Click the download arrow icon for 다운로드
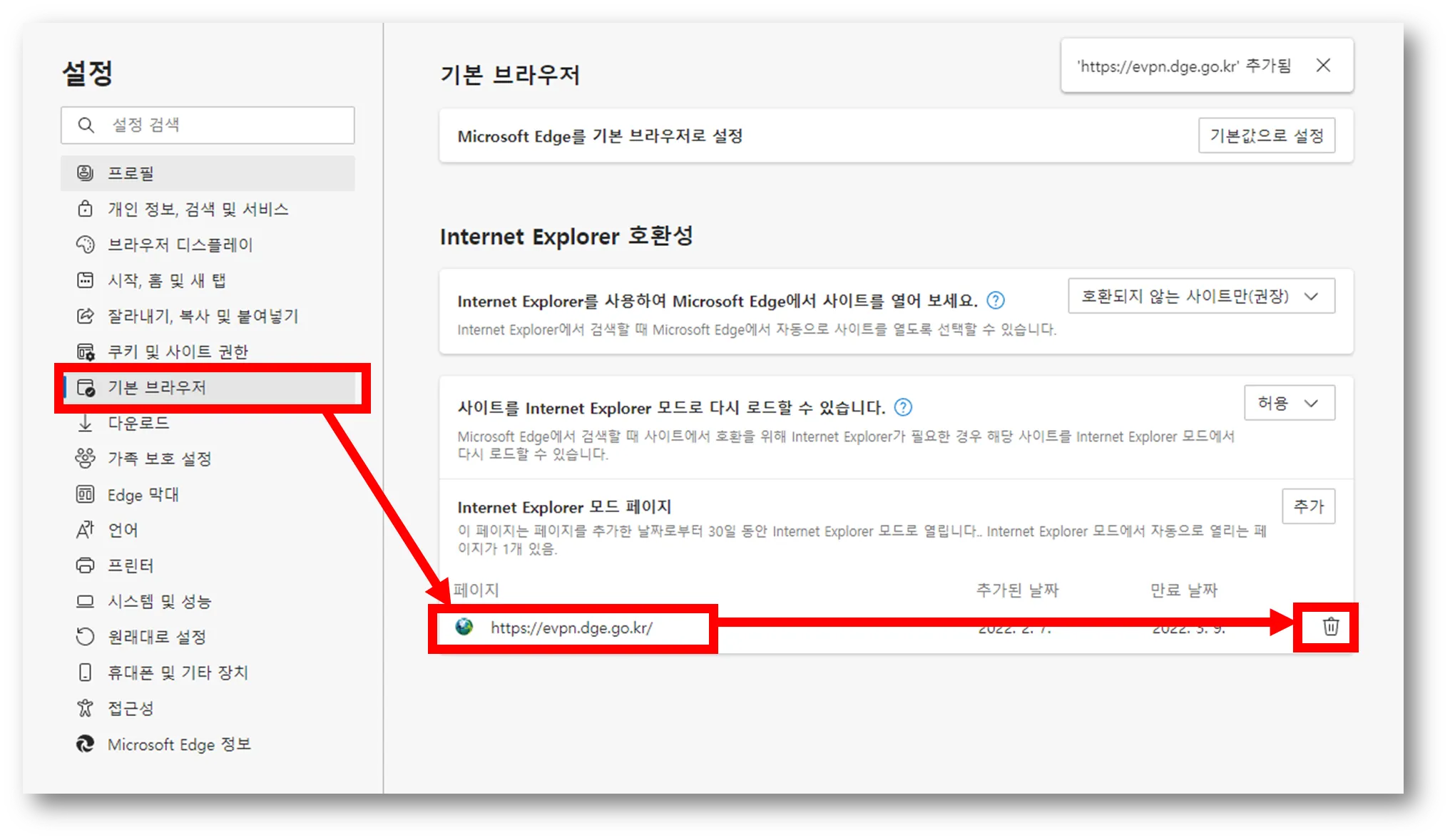1450x840 pixels. click(85, 423)
